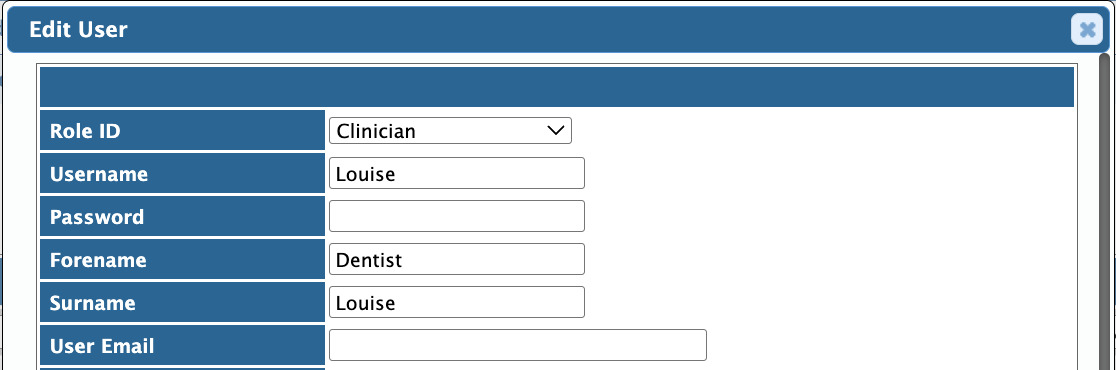Click the Password label cell

182,216
